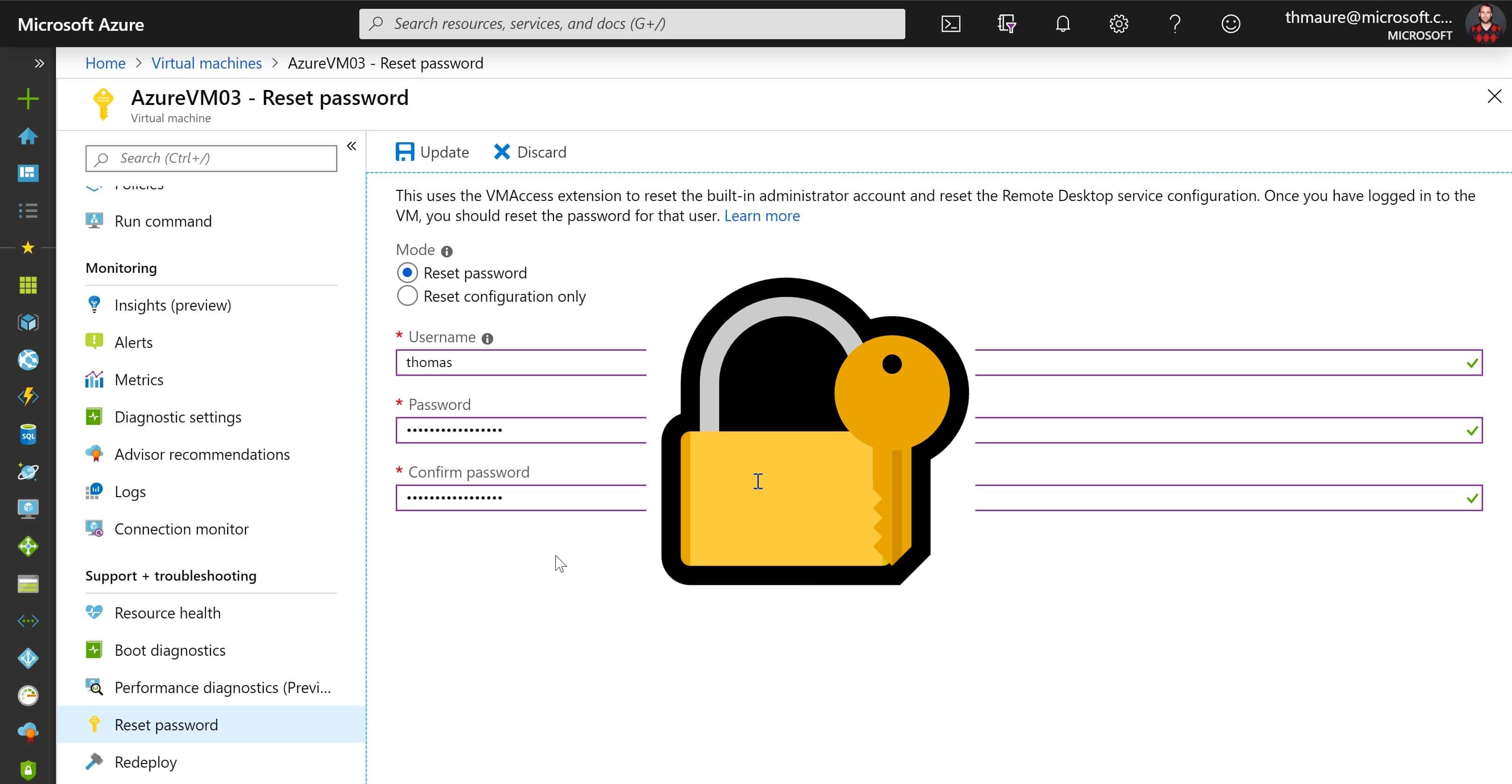This screenshot has height=784, width=1512.
Task: Click the Connection monitor menu item
Action: 181,528
